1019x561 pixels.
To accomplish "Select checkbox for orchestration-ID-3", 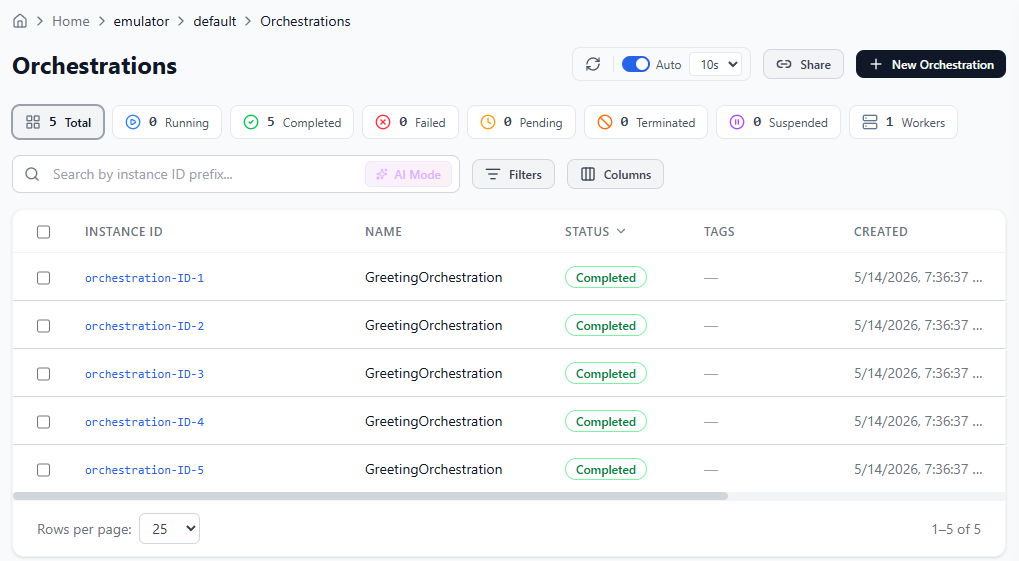I will 44,374.
